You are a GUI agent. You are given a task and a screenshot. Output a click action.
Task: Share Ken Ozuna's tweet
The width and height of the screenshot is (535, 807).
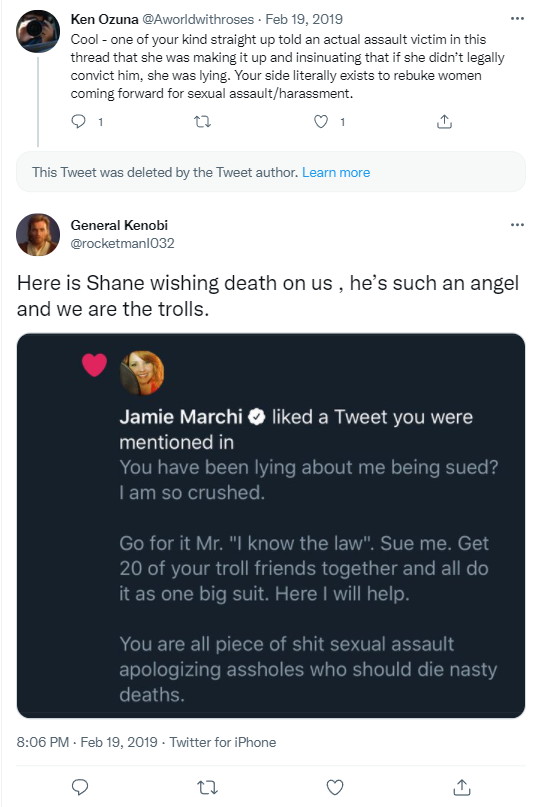click(444, 121)
